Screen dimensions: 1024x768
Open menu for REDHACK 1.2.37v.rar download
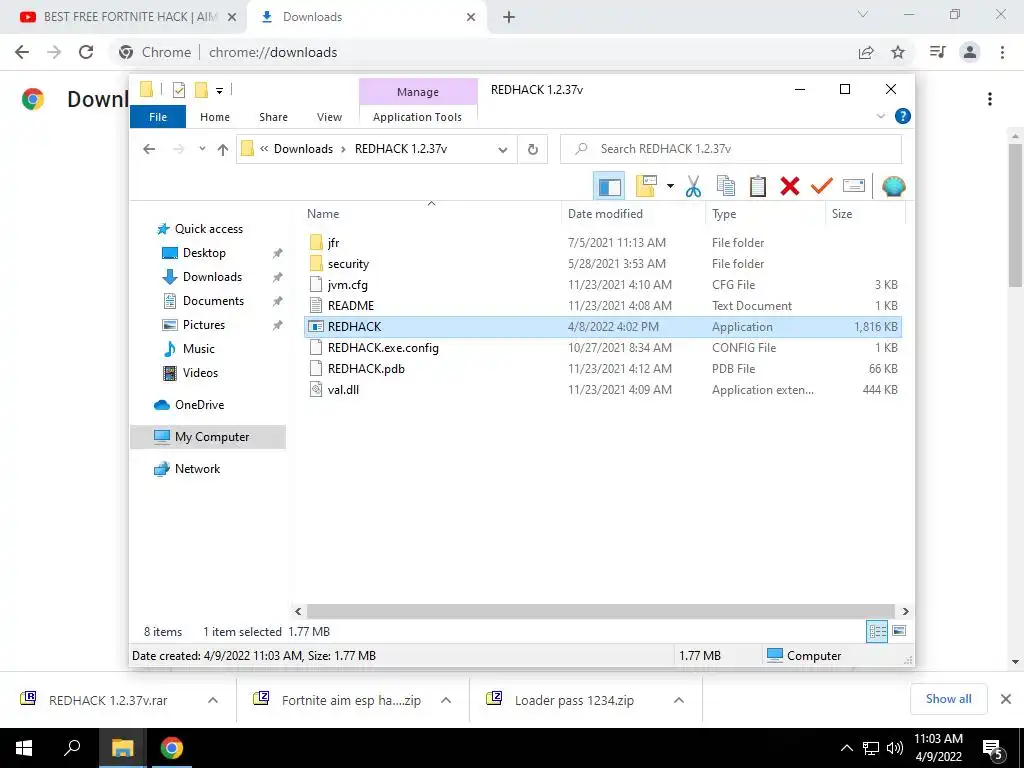pyautogui.click(x=213, y=700)
